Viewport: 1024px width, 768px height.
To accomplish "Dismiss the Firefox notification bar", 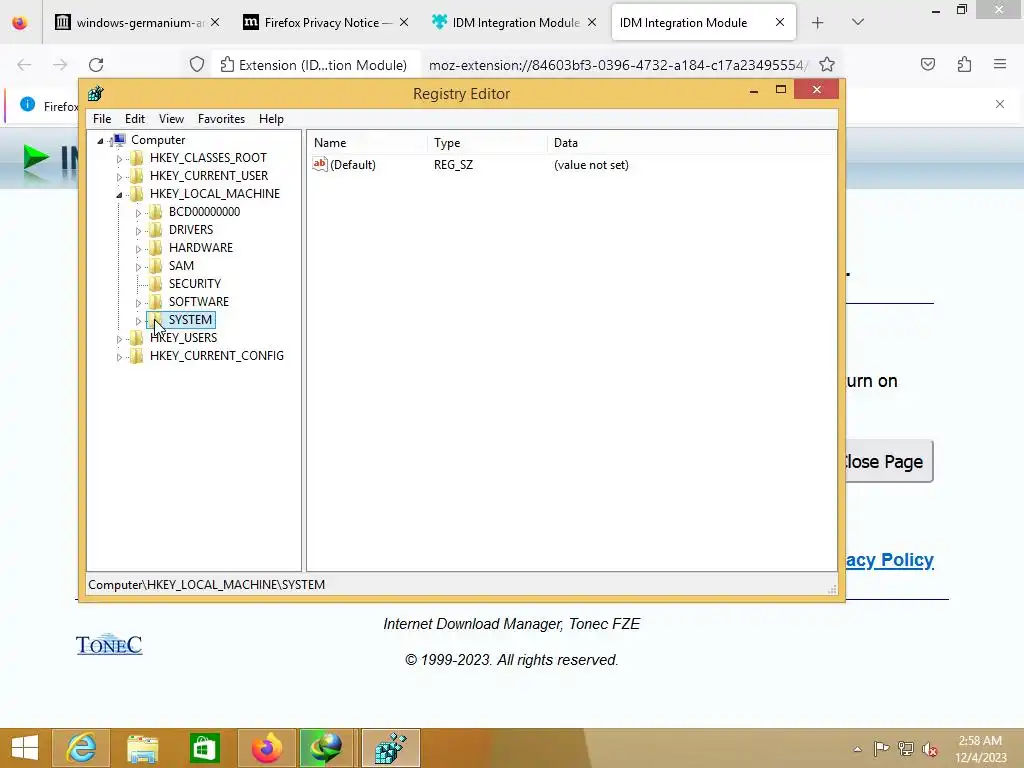I will (x=1000, y=104).
